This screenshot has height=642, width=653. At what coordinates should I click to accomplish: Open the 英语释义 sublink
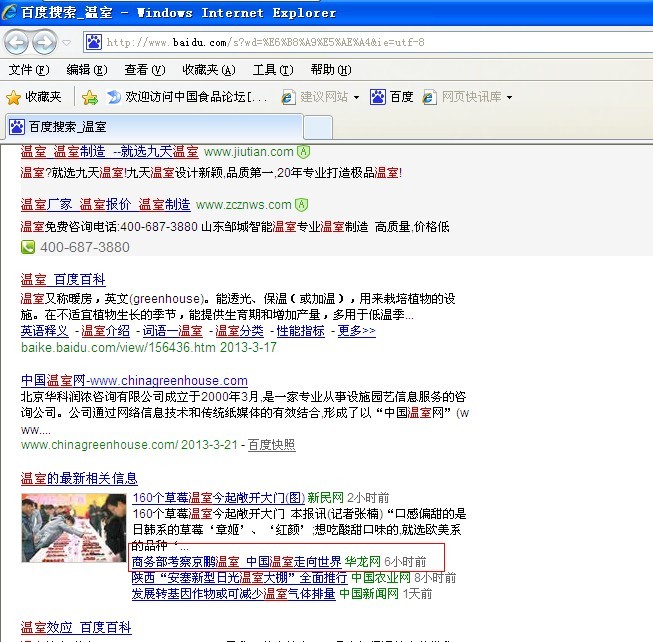click(45, 331)
